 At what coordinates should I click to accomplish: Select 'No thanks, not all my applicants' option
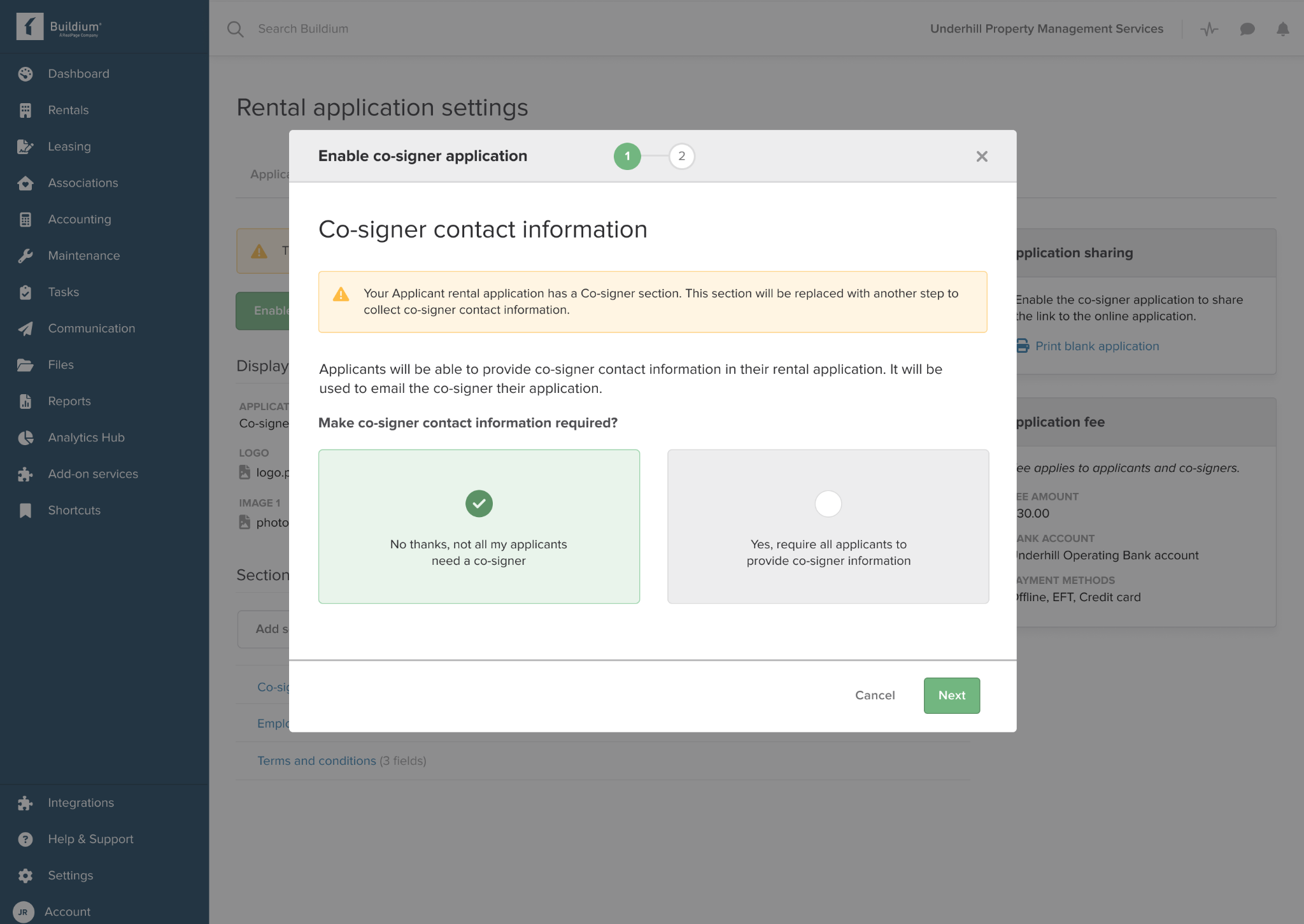479,527
